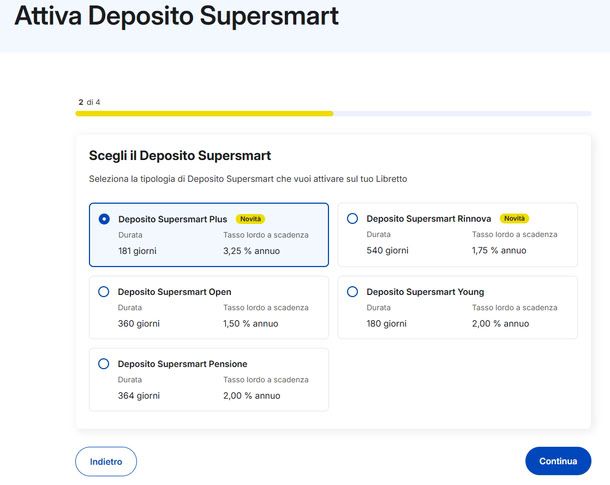610x485 pixels.
Task: Click heading 'Scegli il Deposito Supersmart'
Action: pyautogui.click(x=180, y=156)
